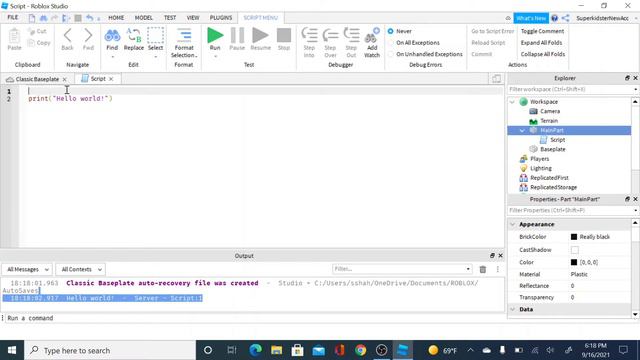Click Go to Script Error
Image resolution: width=640 pixels, height=360 pixels.
tap(493, 31)
